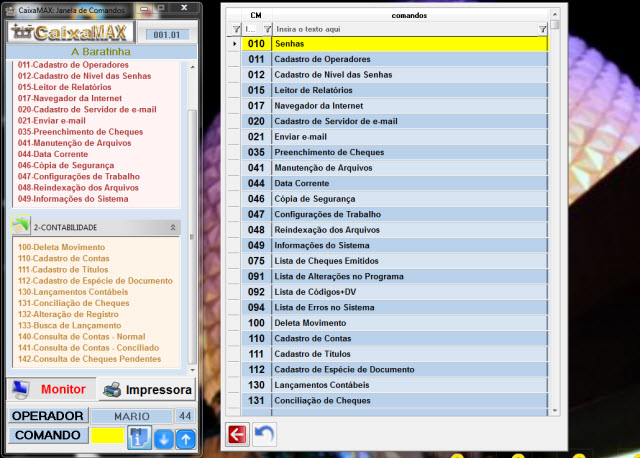640x458 pixels.
Task: Click the filter icon on comandos column
Action: pos(542,30)
